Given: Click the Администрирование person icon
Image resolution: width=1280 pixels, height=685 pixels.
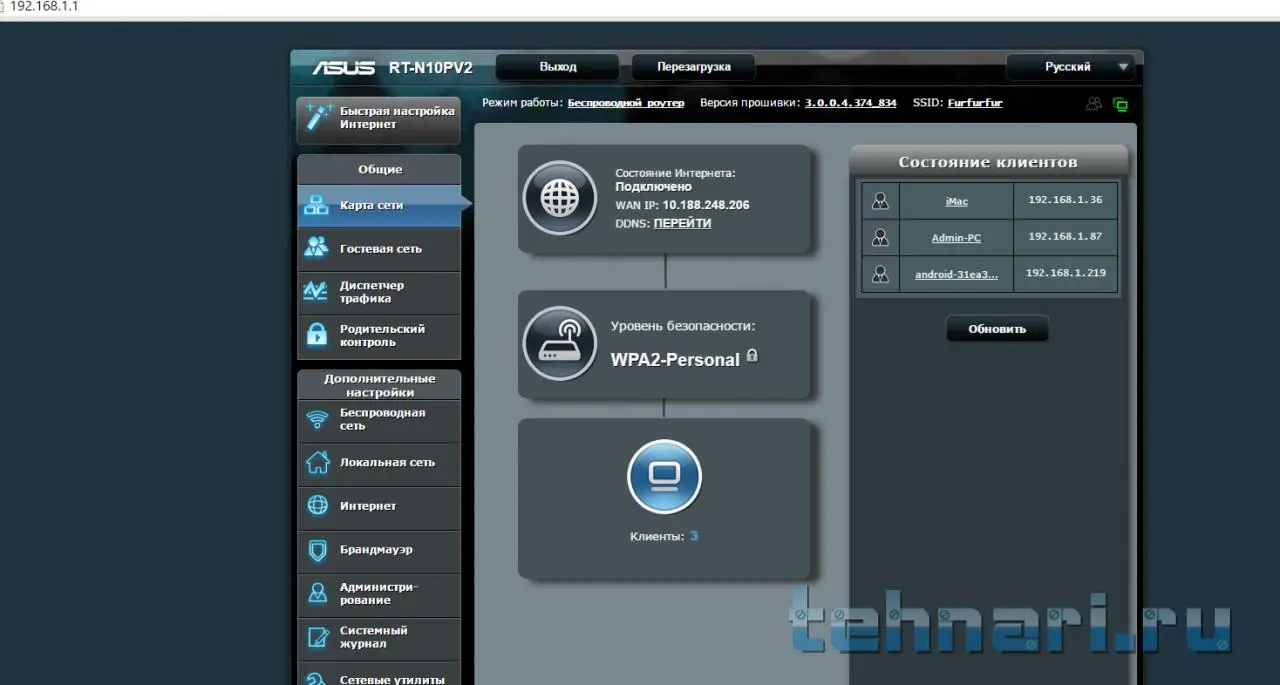Looking at the screenshot, I should pos(317,593).
